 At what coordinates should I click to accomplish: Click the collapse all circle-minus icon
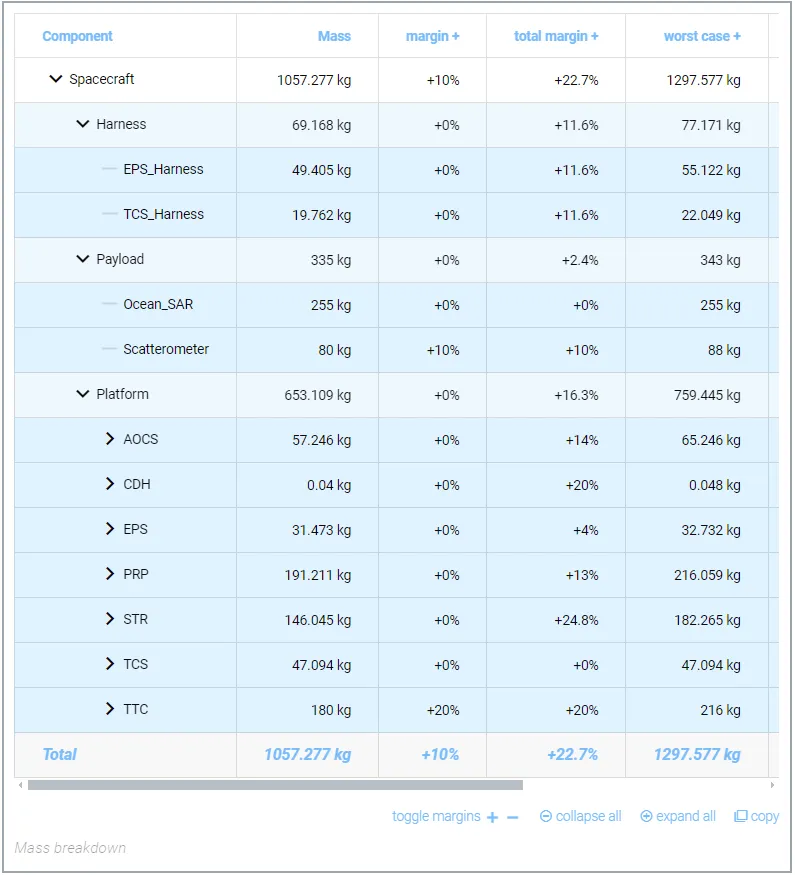(x=545, y=816)
